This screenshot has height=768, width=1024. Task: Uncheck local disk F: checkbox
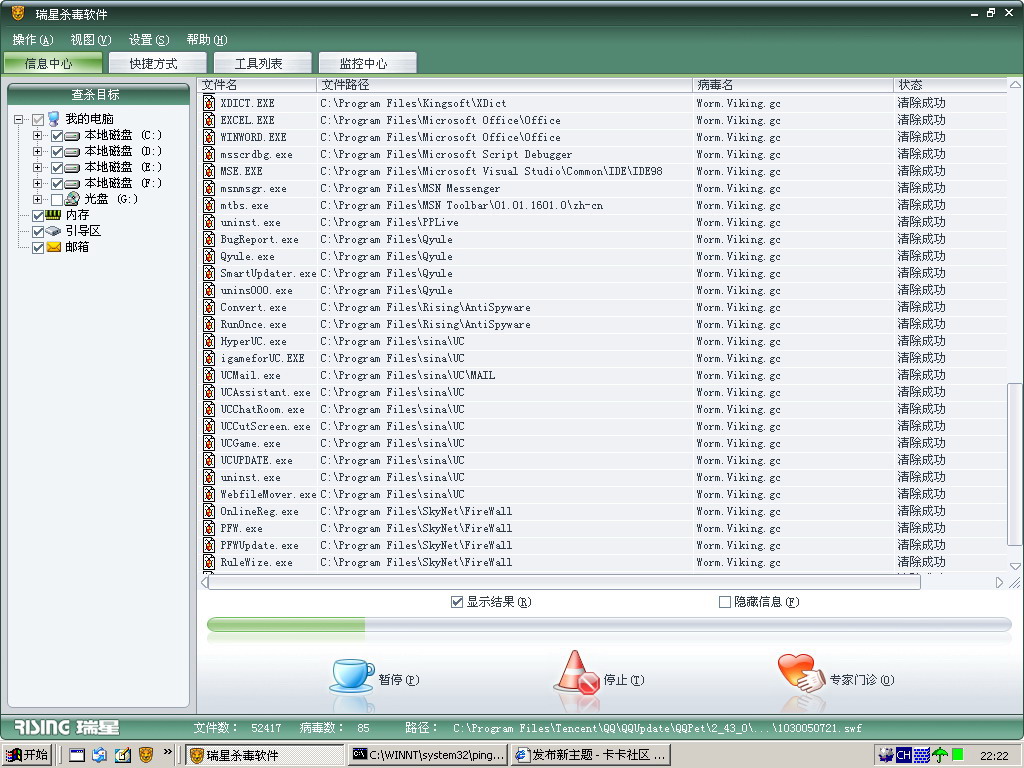click(x=57, y=184)
